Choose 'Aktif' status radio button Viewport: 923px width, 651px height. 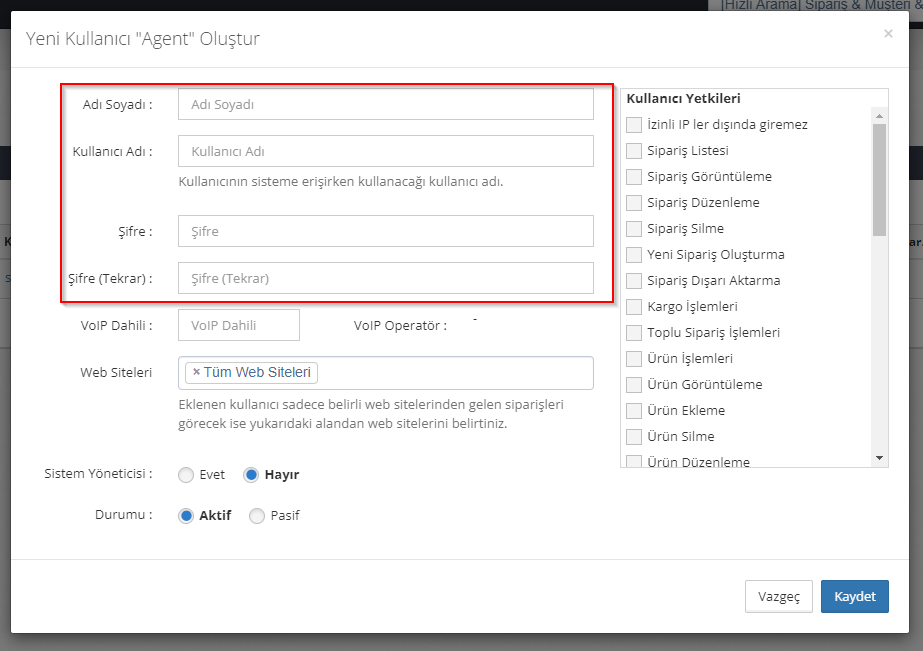click(186, 516)
